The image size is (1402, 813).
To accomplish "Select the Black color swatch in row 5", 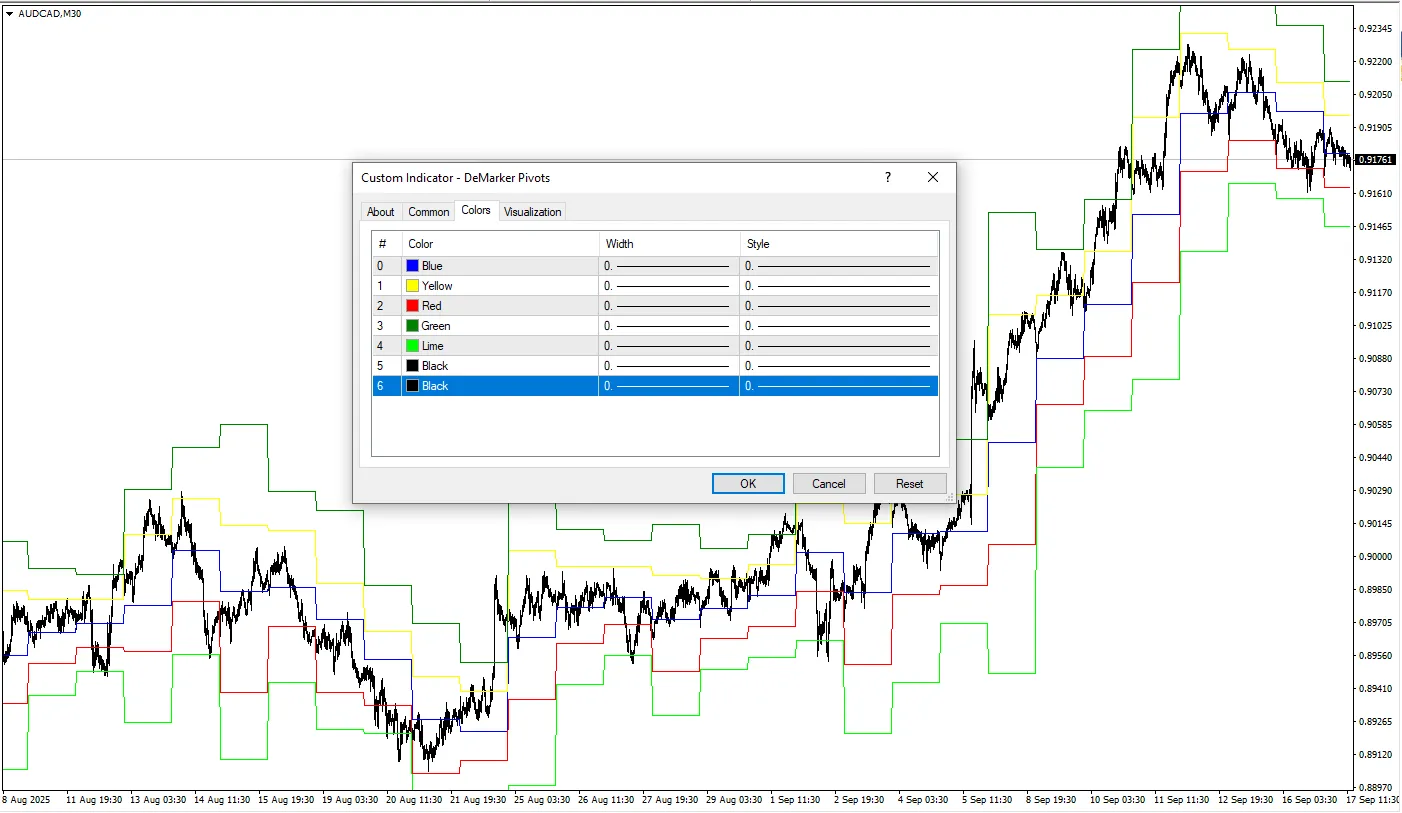I will pyautogui.click(x=412, y=366).
